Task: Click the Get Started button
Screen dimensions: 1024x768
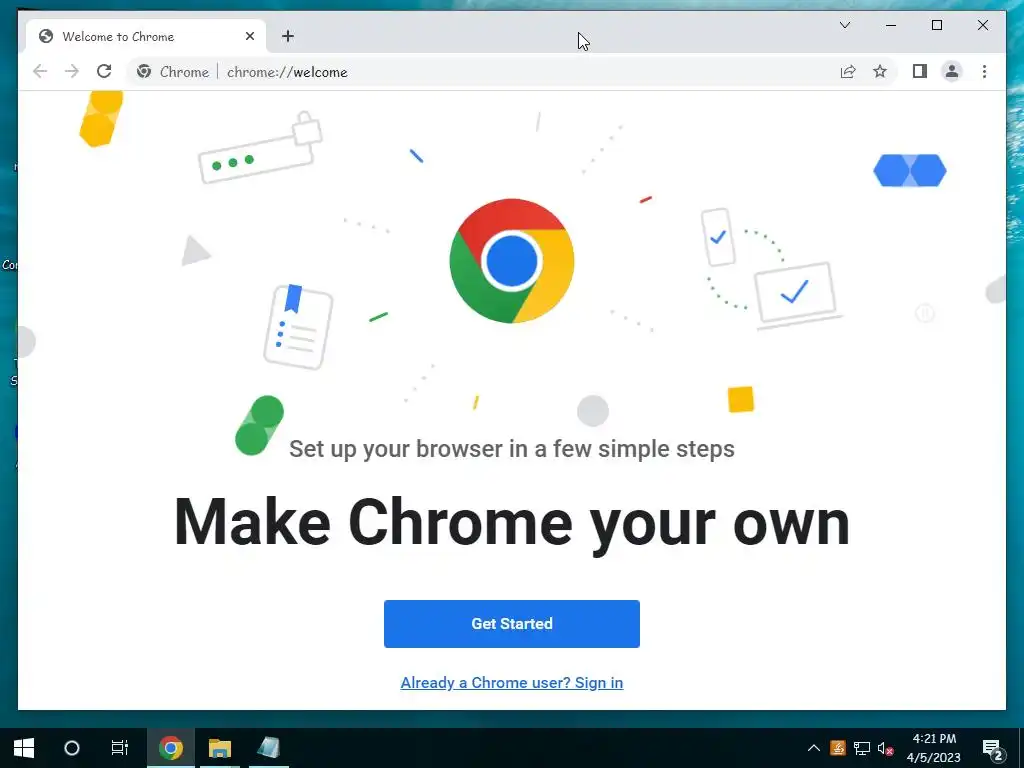Action: pyautogui.click(x=511, y=624)
